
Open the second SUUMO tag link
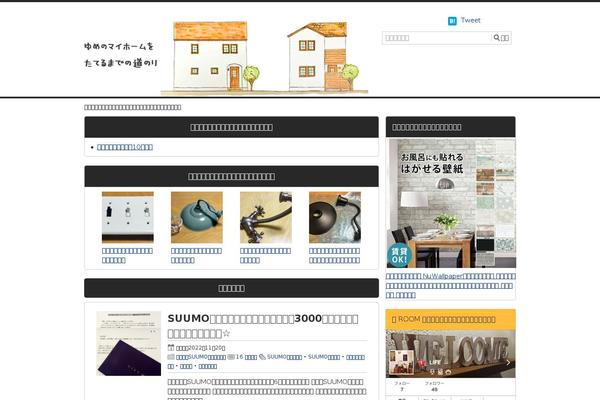[324, 357]
